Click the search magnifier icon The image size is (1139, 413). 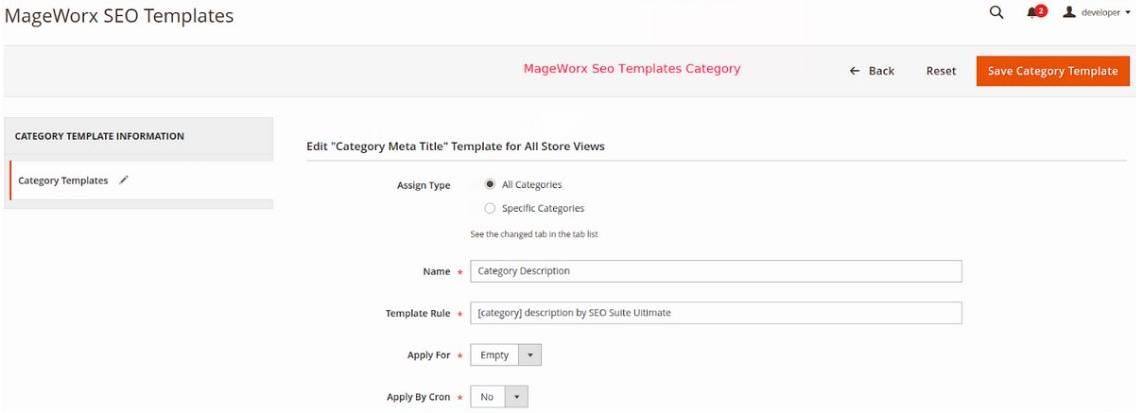995,13
